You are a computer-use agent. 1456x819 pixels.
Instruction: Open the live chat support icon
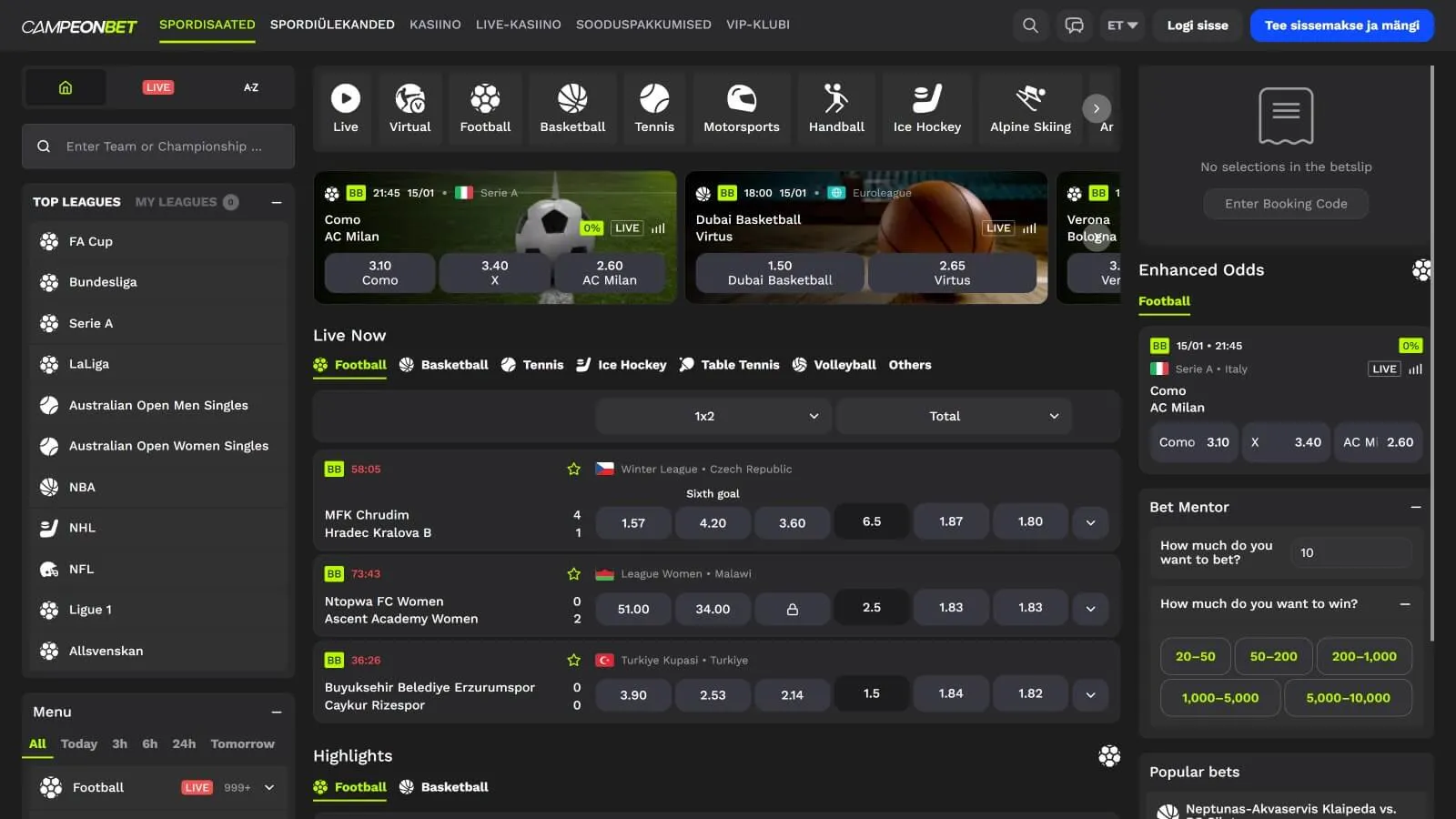tap(1075, 25)
